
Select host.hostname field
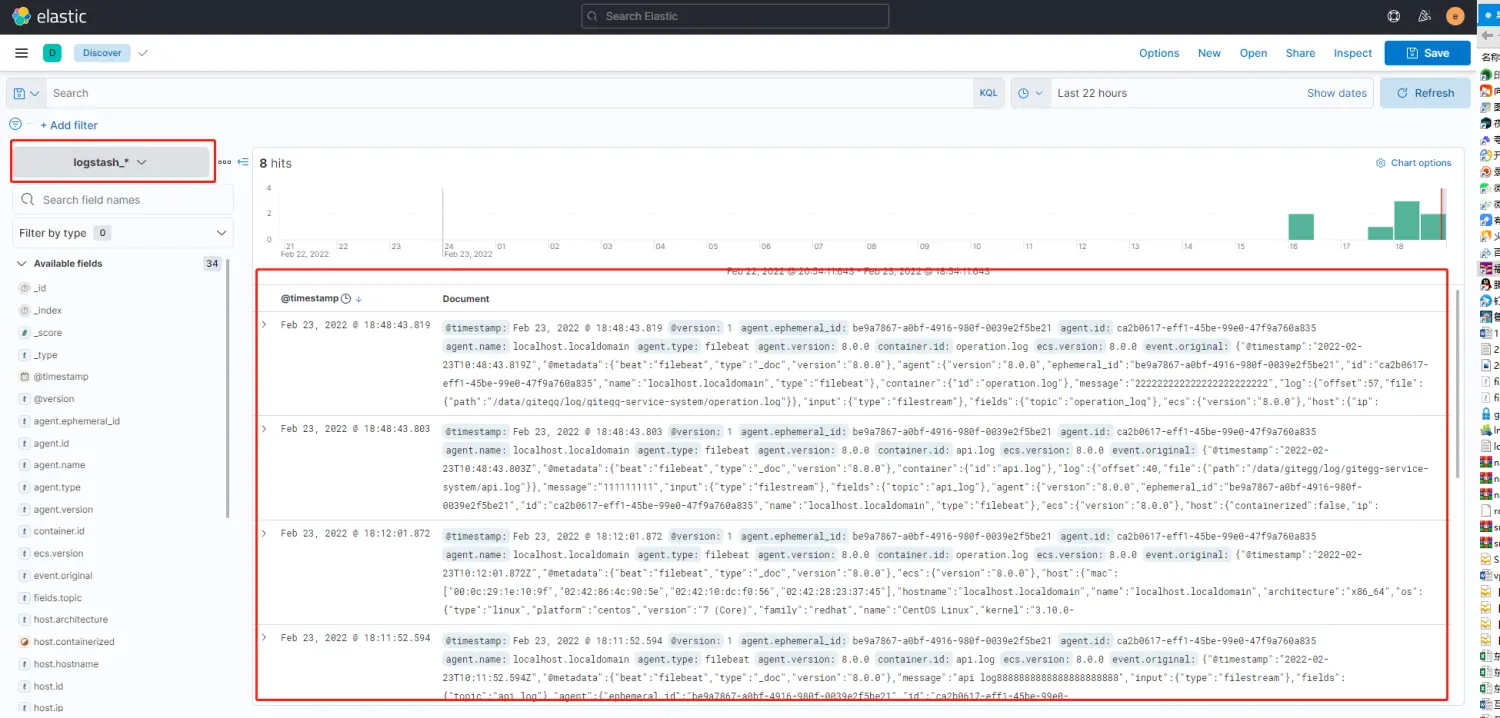pos(66,664)
